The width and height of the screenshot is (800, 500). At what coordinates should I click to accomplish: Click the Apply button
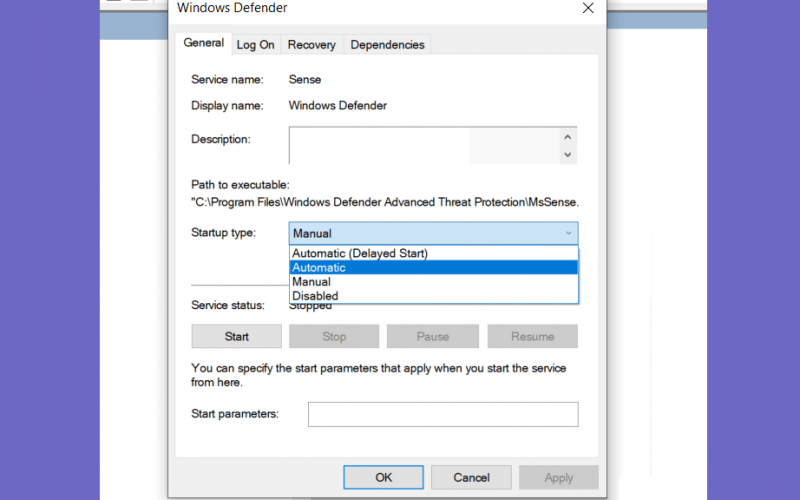pyautogui.click(x=558, y=477)
